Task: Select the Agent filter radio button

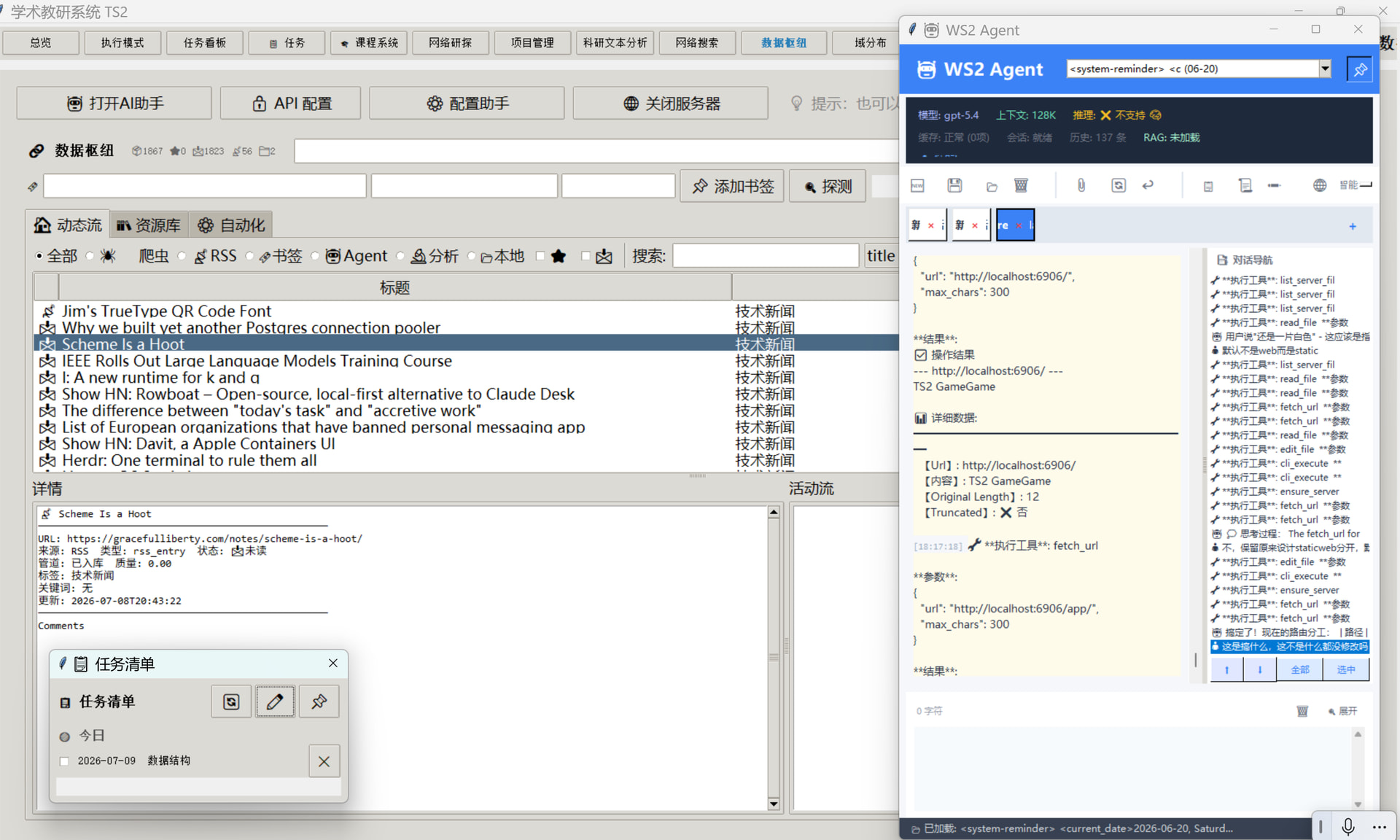Action: click(315, 256)
